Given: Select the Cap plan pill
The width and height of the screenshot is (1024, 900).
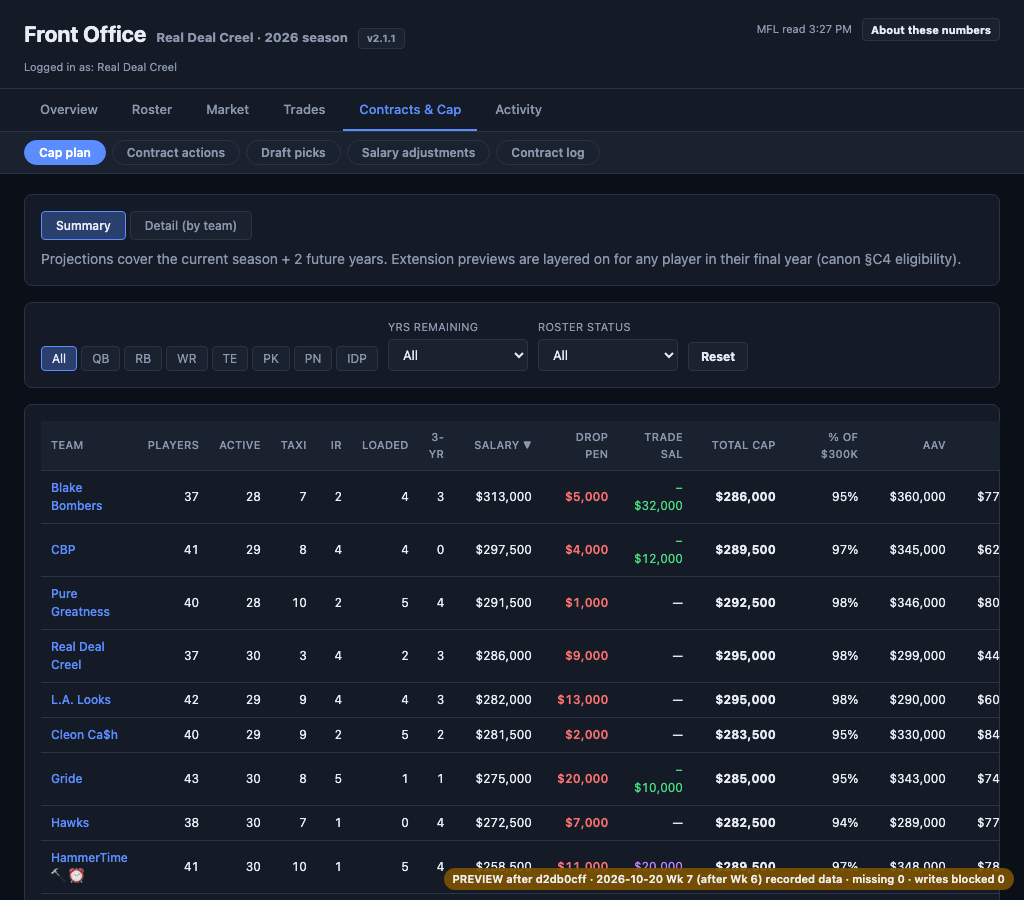Looking at the screenshot, I should tap(65, 153).
